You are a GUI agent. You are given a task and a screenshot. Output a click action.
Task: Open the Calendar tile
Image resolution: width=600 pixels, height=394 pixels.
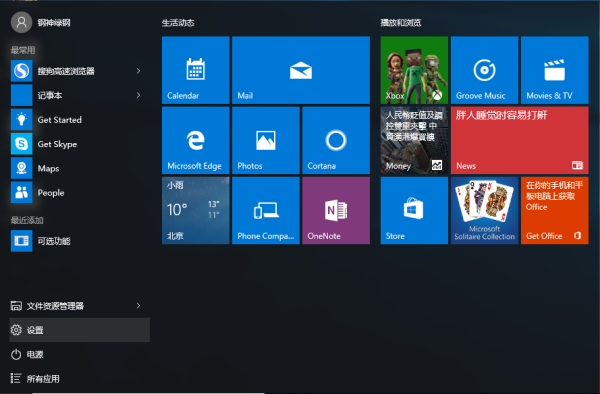click(196, 70)
